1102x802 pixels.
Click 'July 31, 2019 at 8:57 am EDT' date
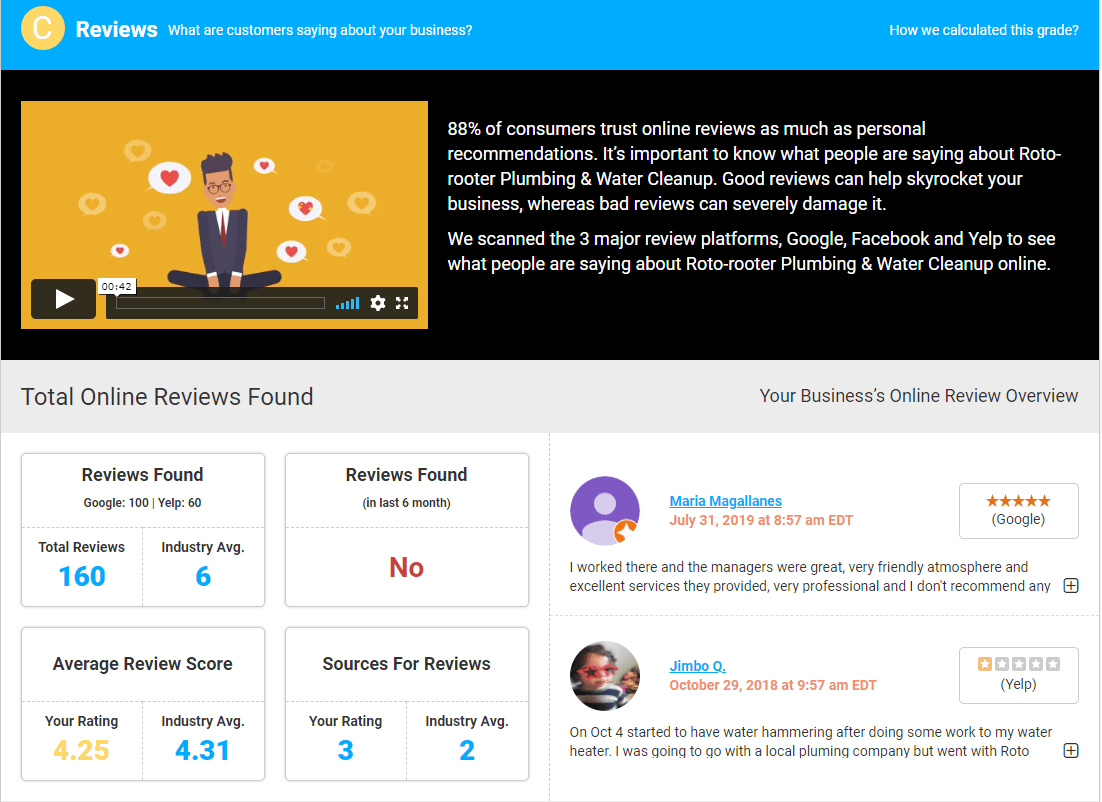[760, 520]
